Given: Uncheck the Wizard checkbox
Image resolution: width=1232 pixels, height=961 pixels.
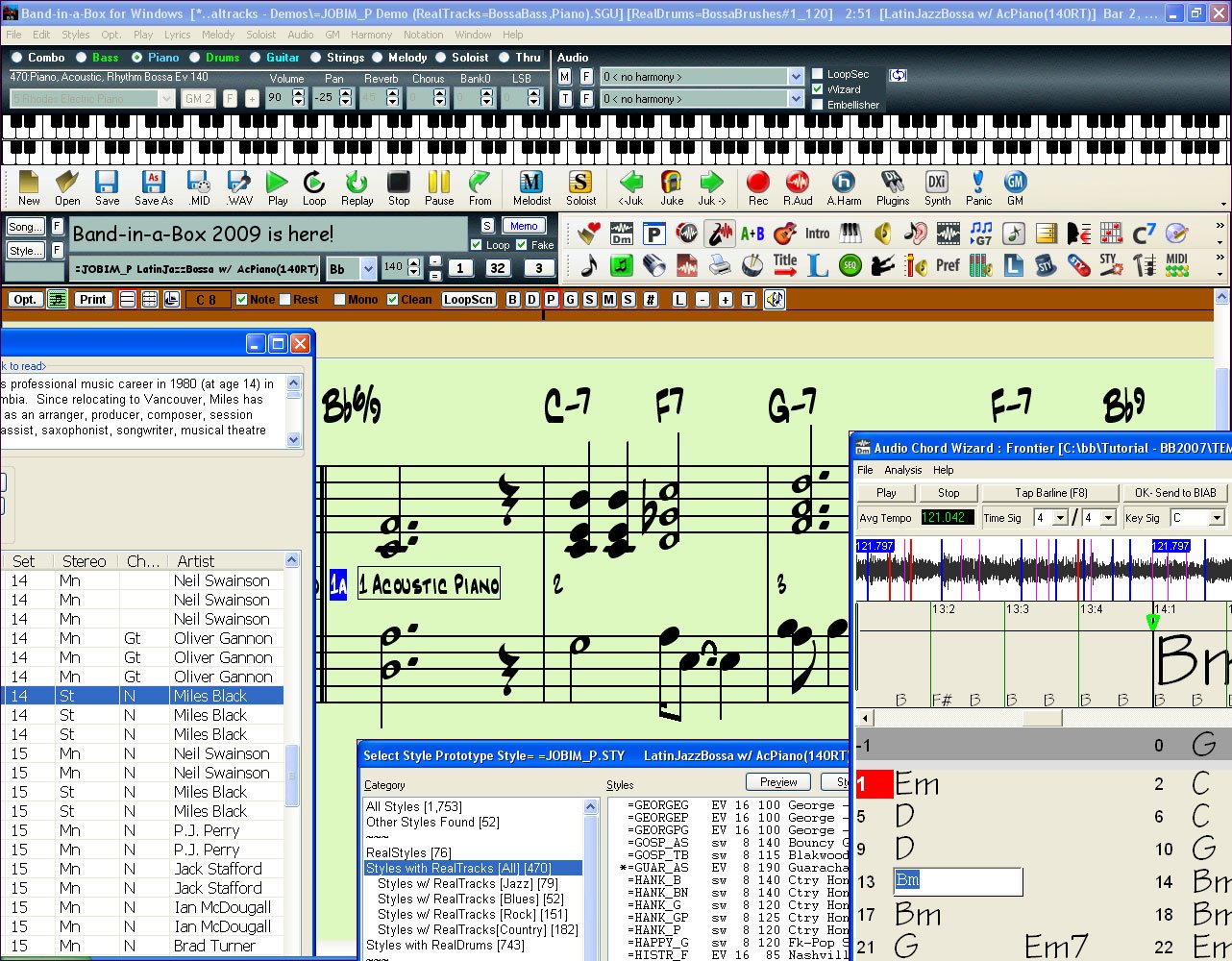Looking at the screenshot, I should [818, 89].
